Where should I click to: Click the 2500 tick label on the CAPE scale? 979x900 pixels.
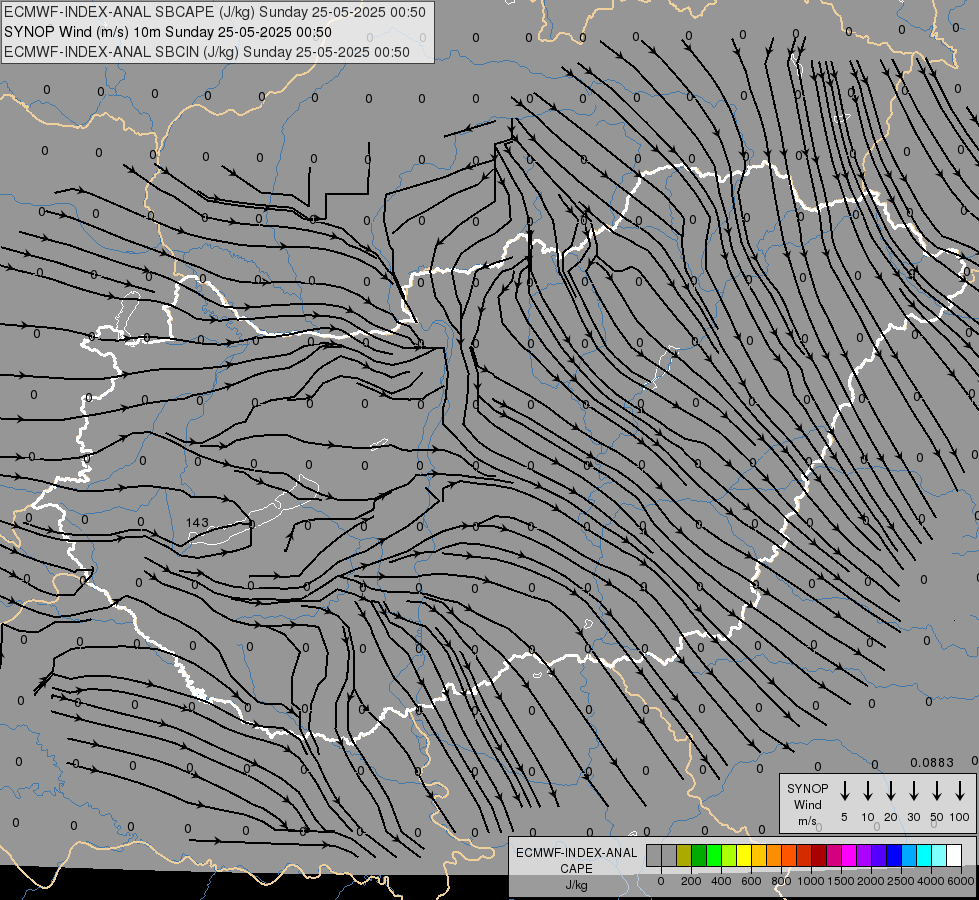click(901, 881)
